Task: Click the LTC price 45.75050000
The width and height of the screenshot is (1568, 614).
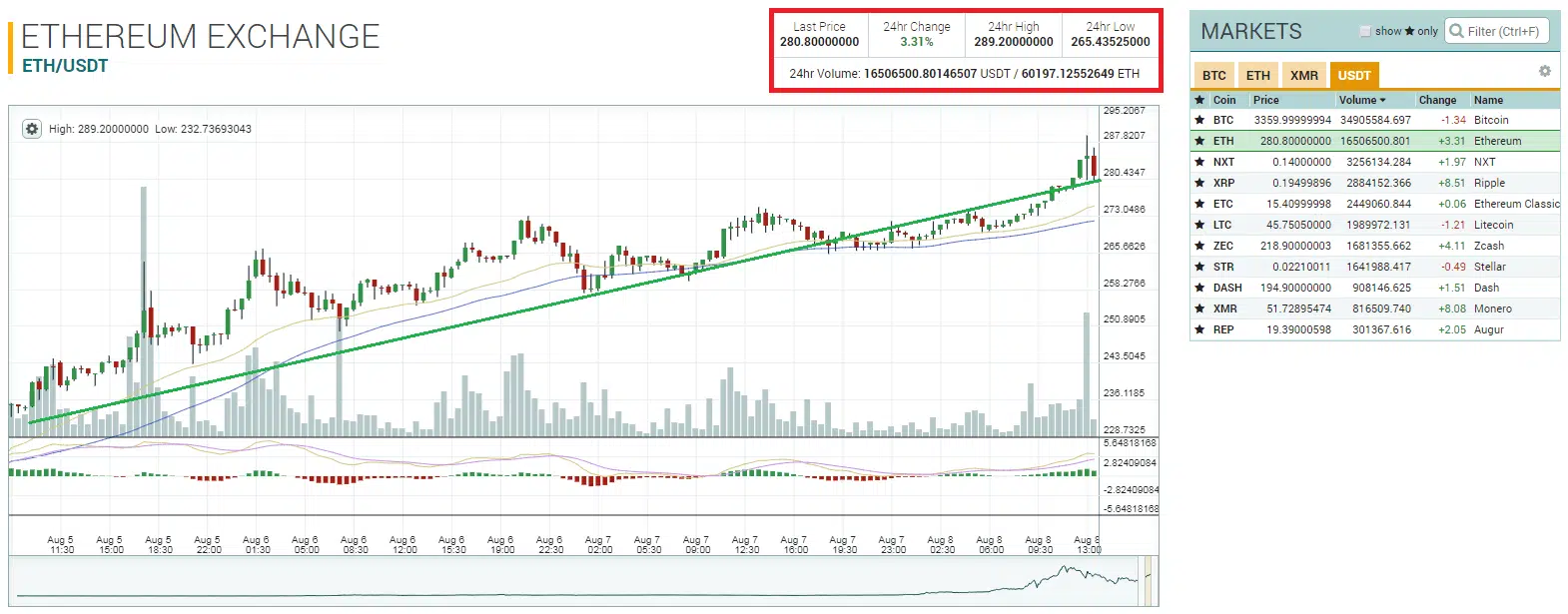Action: [1298, 225]
